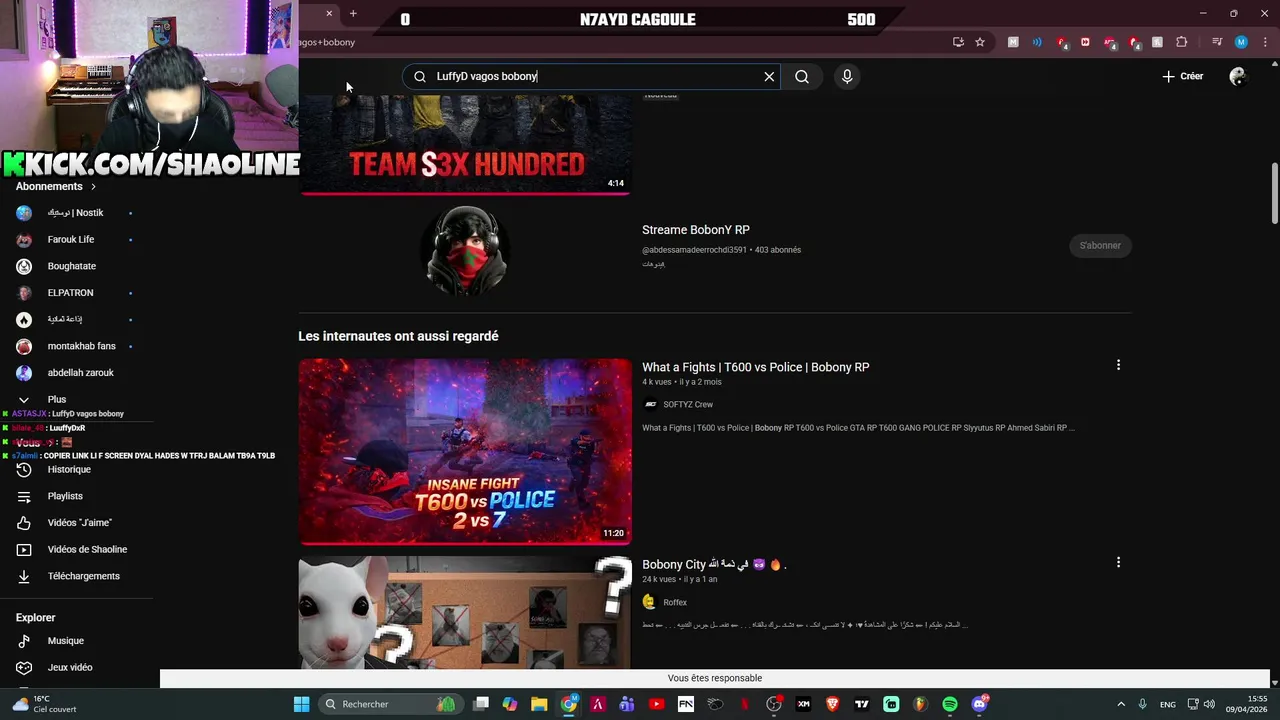Click the blue sound-wave extension icon
The image size is (1280, 720).
coord(1037,42)
